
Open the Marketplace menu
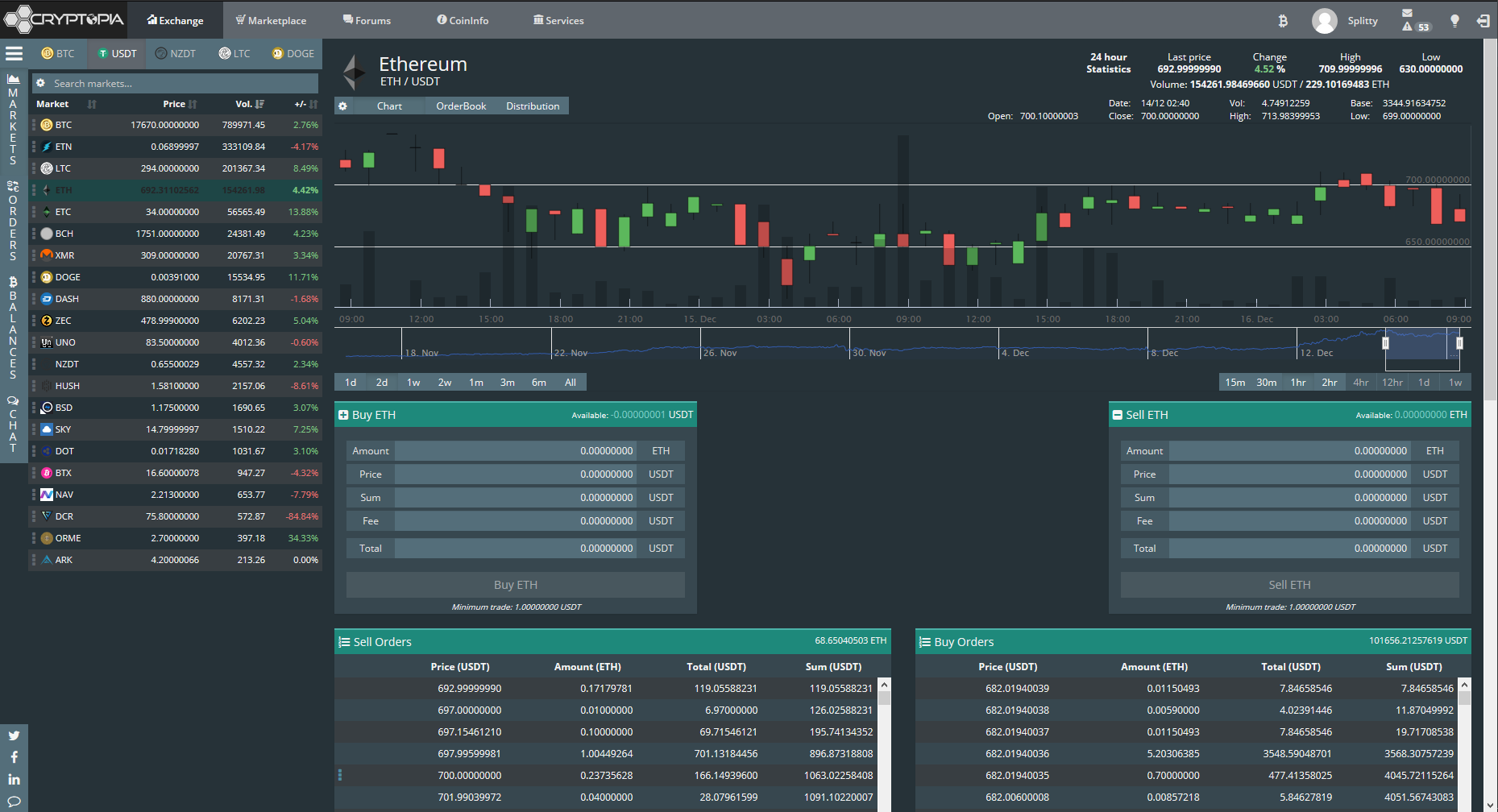point(271,20)
